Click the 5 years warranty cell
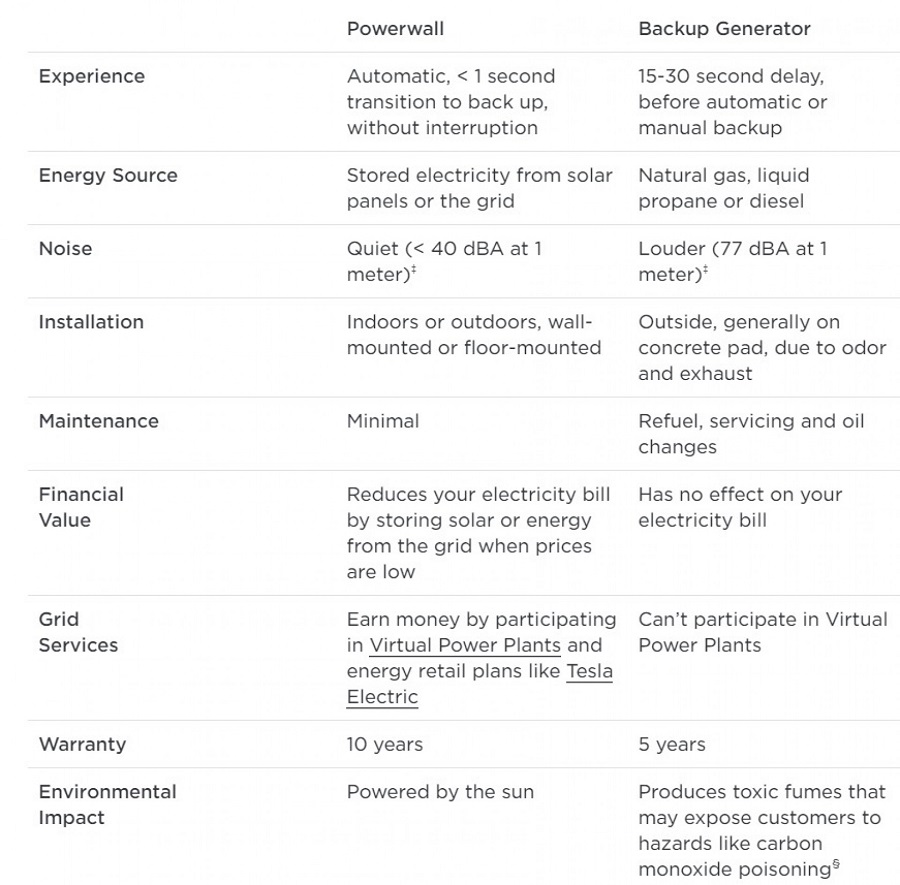This screenshot has height=885, width=900. tap(671, 745)
